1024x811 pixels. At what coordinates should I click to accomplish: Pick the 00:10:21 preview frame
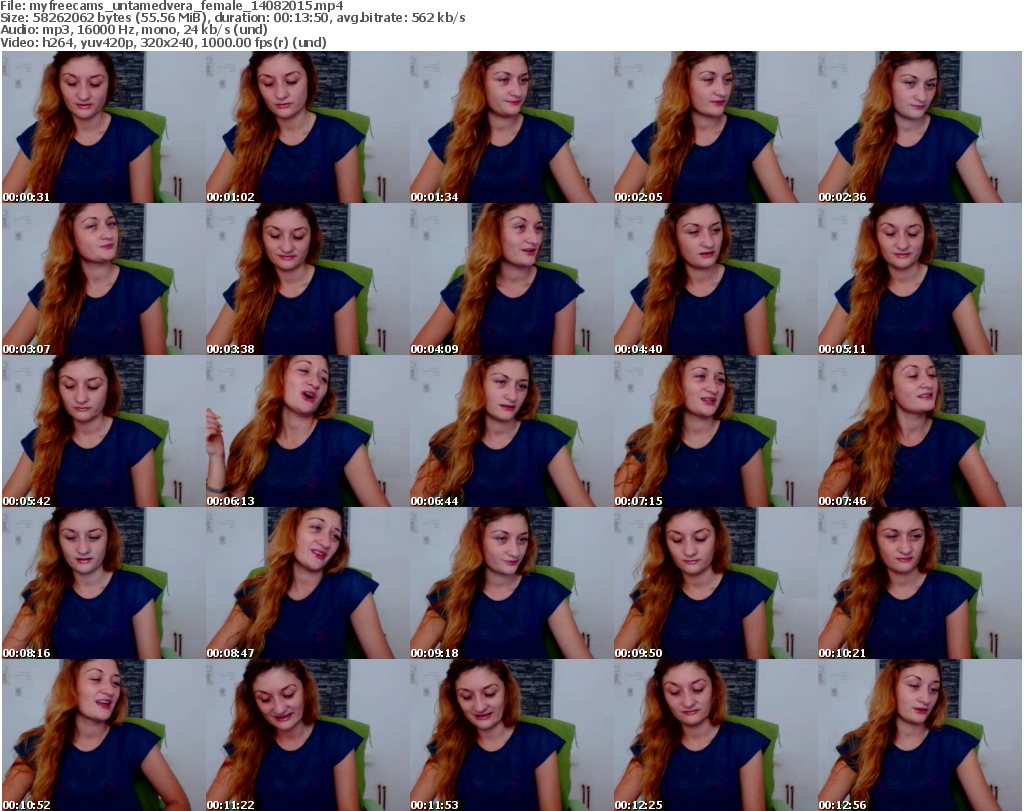coord(920,583)
